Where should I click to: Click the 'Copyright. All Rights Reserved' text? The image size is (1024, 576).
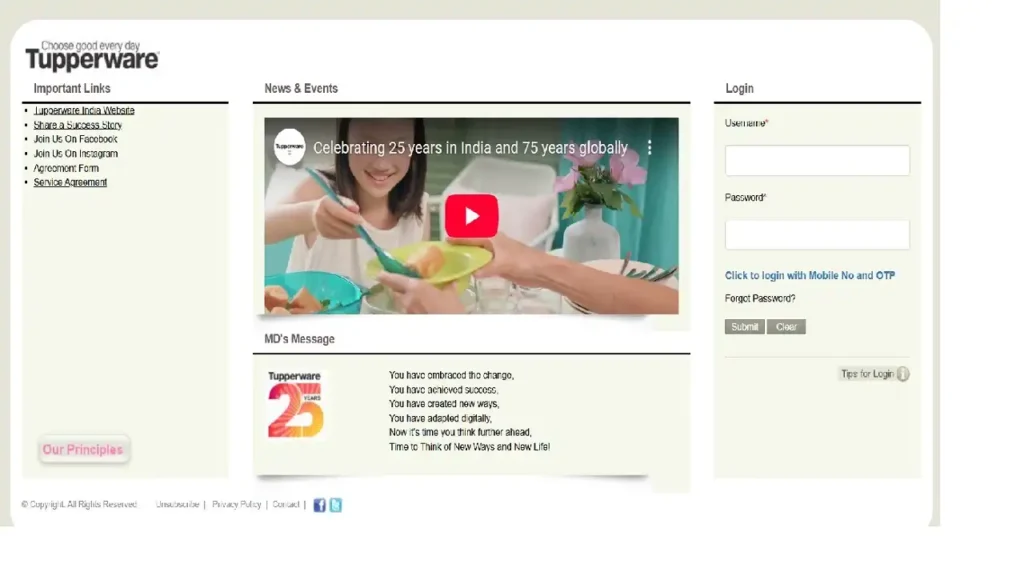click(x=79, y=504)
